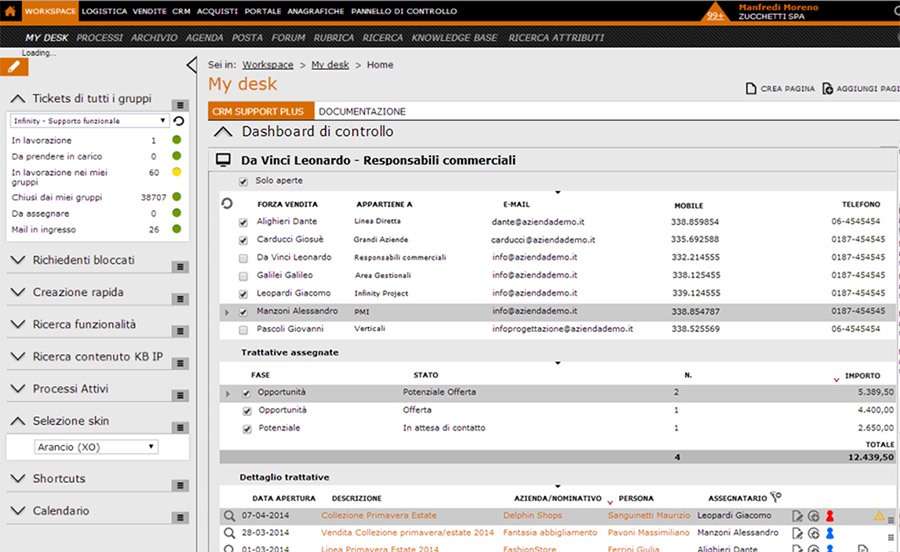
Task: Refresh the tickets list with circular arrow
Action: pyautogui.click(x=178, y=121)
